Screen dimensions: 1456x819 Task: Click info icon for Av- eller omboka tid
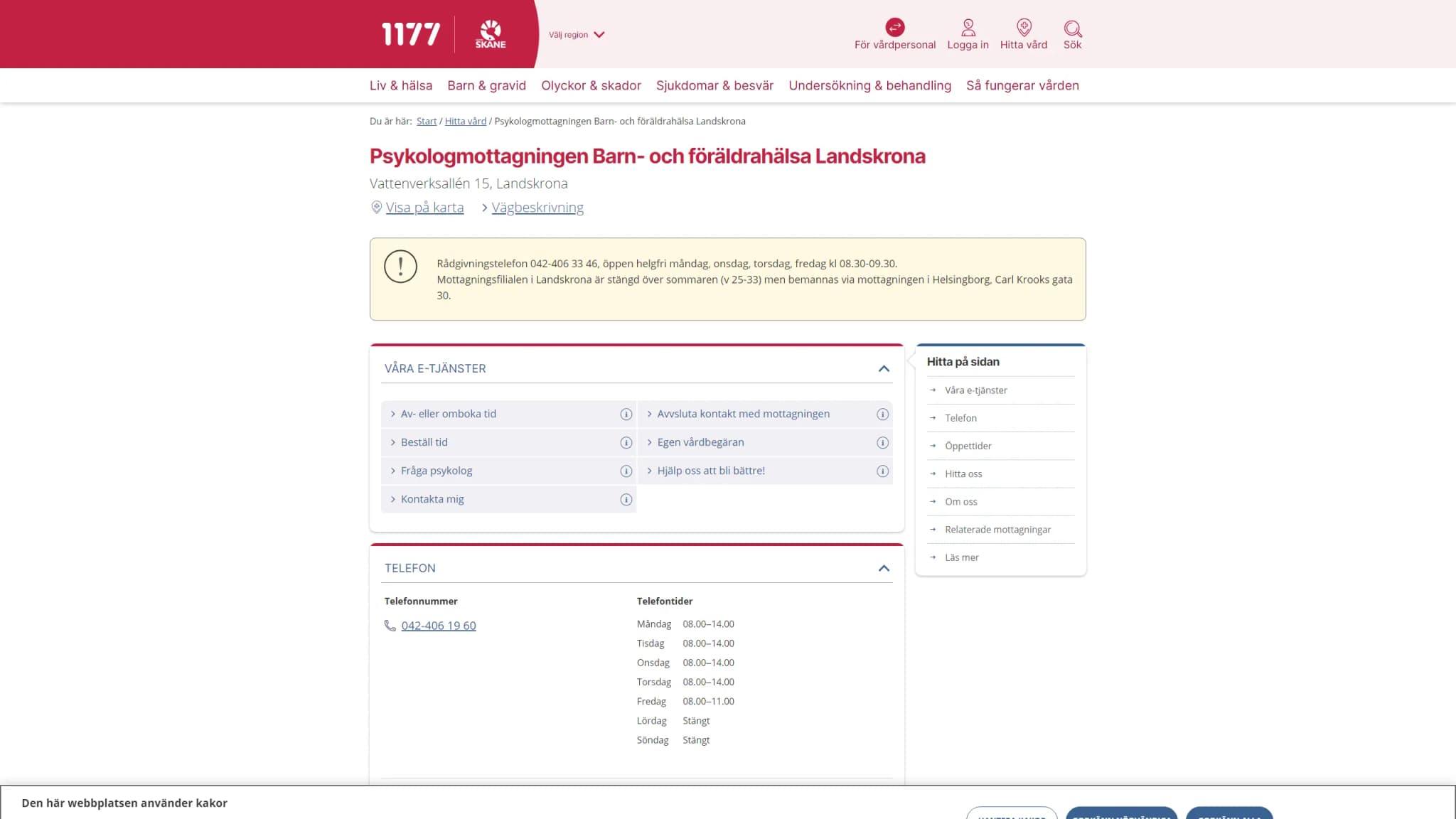point(626,414)
